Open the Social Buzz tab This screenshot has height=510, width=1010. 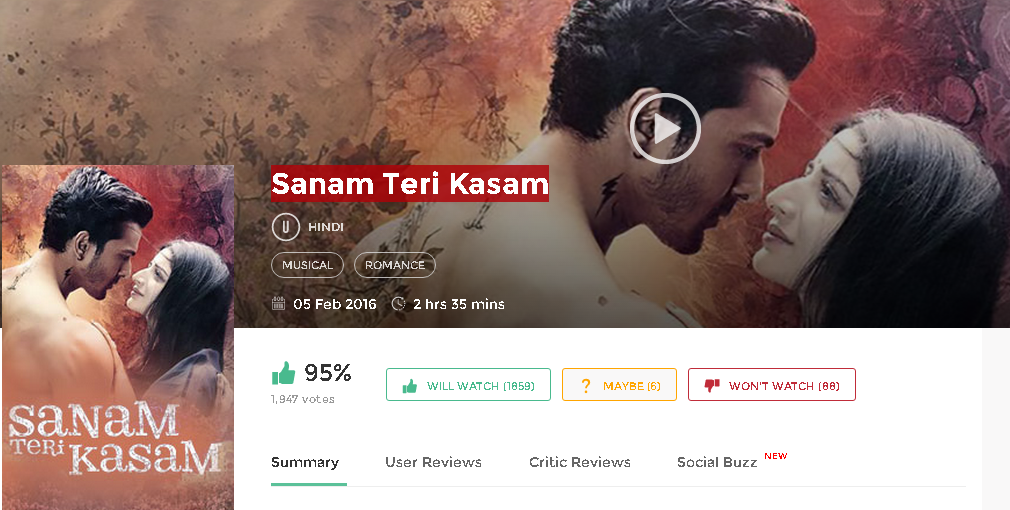click(x=717, y=462)
